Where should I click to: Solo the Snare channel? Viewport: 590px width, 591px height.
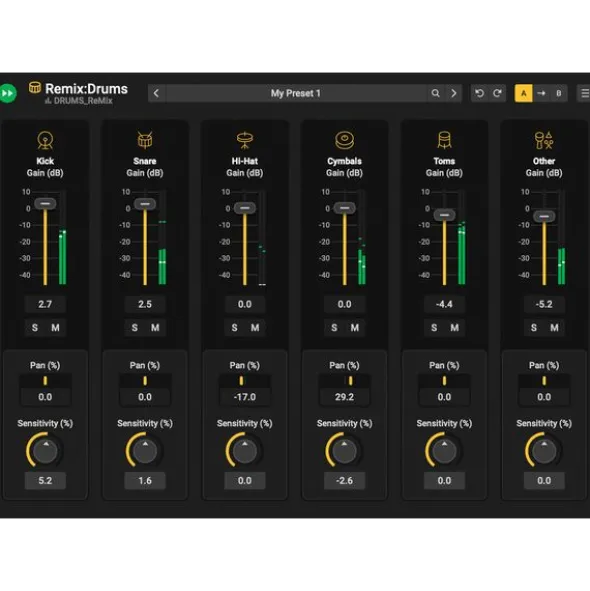tap(135, 328)
